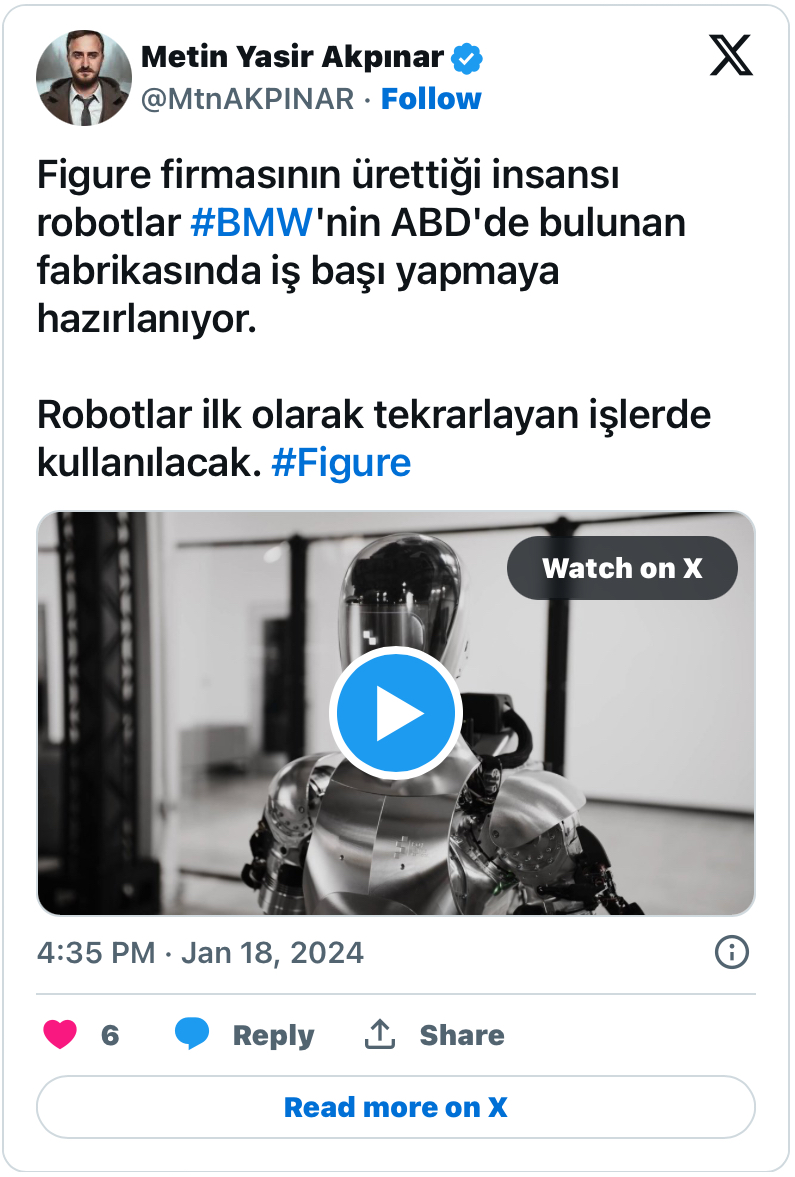Image resolution: width=795 pixels, height=1177 pixels.
Task: Play the robot video
Action: click(x=395, y=713)
